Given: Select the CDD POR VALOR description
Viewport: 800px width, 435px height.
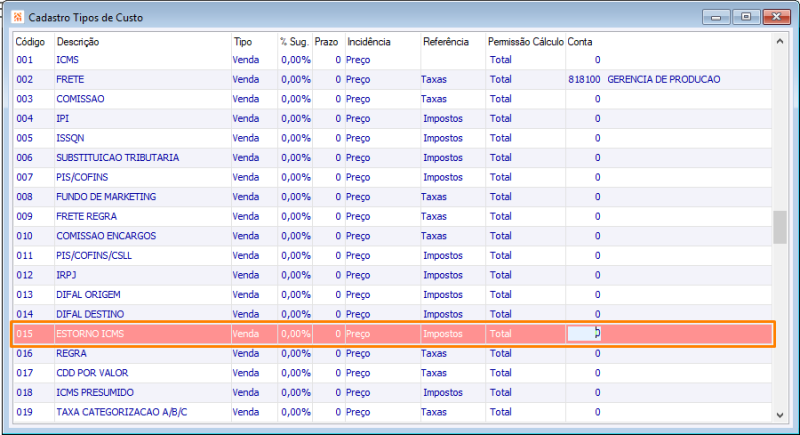Looking at the screenshot, I should coord(92,373).
